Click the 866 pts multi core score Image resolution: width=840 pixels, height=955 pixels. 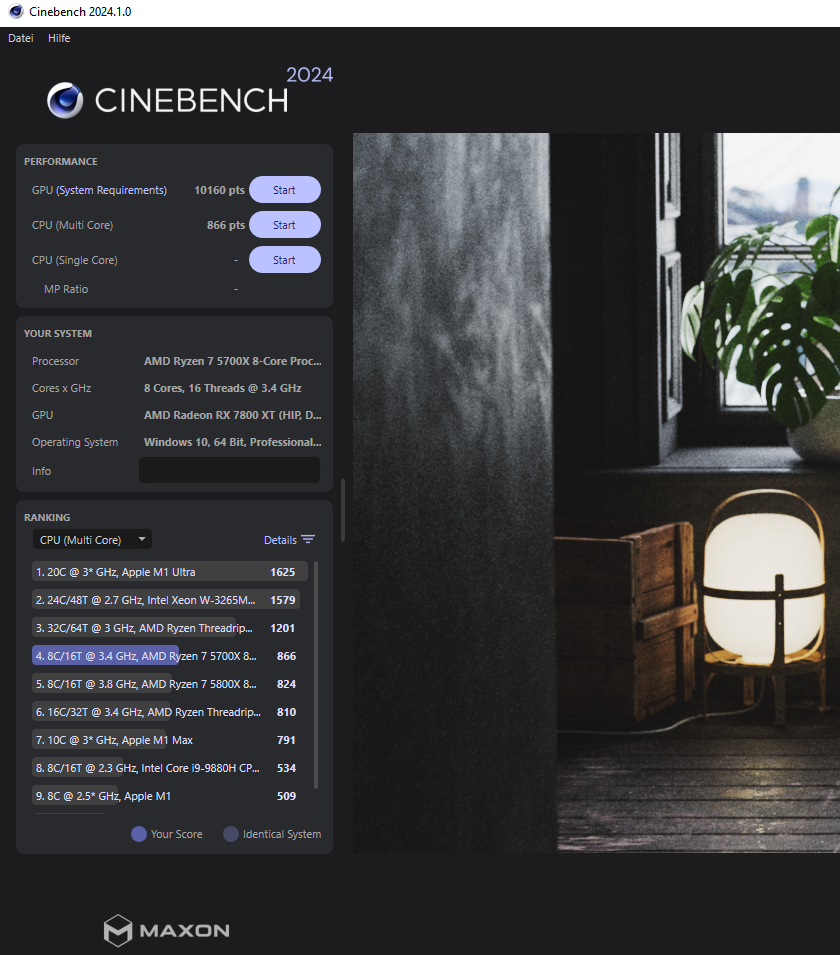point(225,225)
